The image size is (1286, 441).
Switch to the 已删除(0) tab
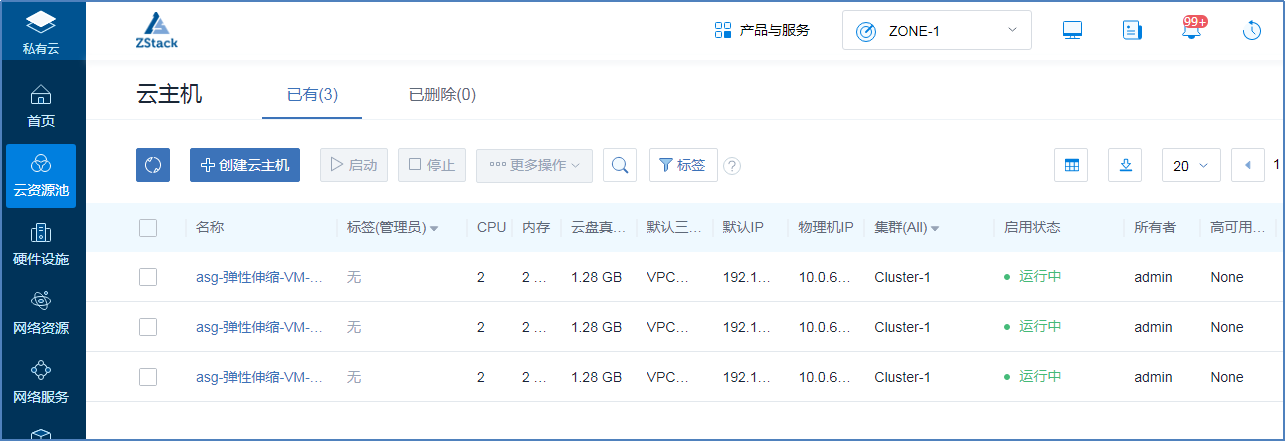[x=442, y=95]
